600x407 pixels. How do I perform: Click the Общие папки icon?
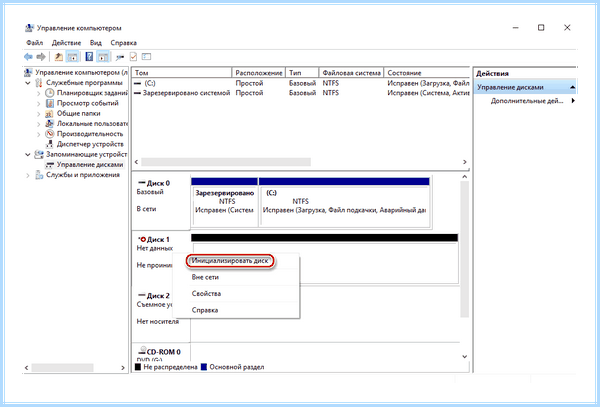[x=49, y=113]
